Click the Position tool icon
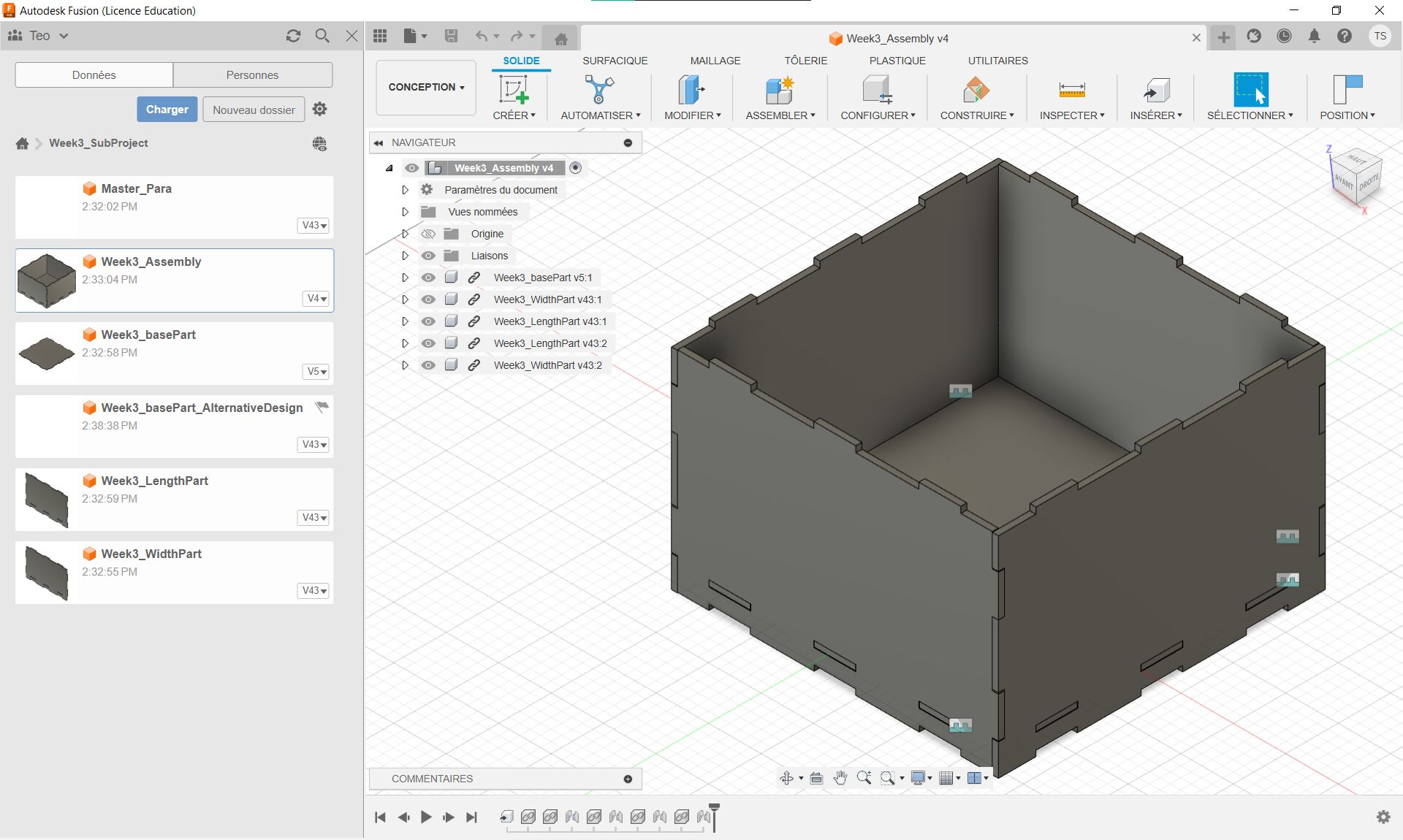Viewport: 1403px width, 840px height. (1347, 90)
